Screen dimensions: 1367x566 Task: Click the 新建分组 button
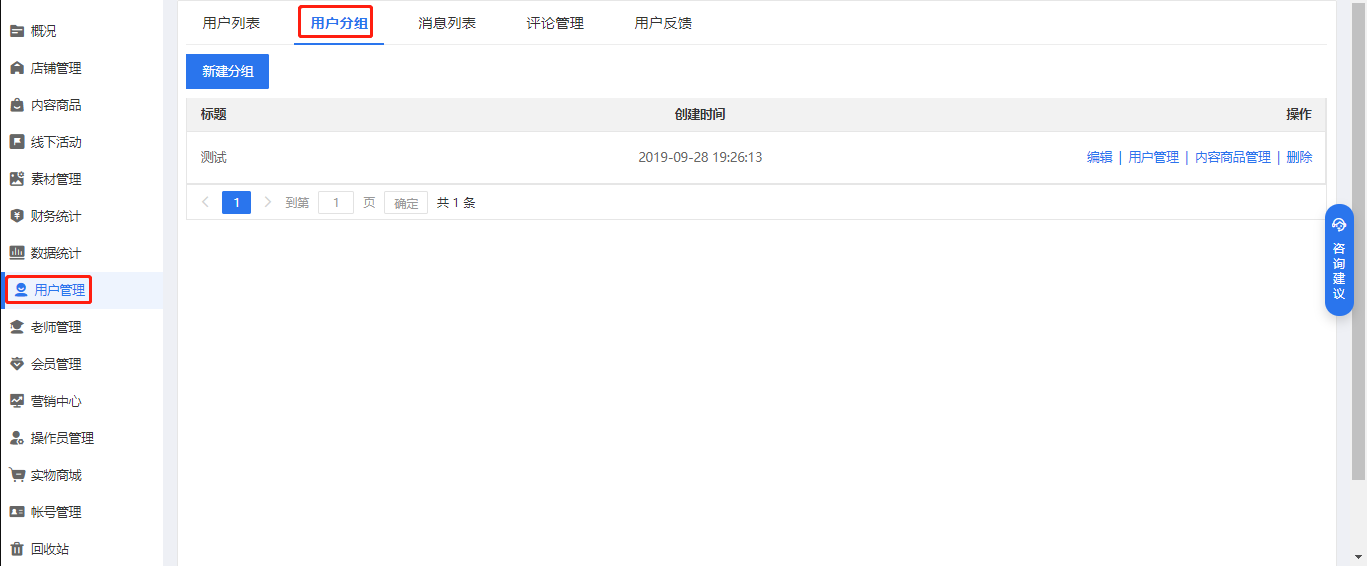click(x=227, y=71)
